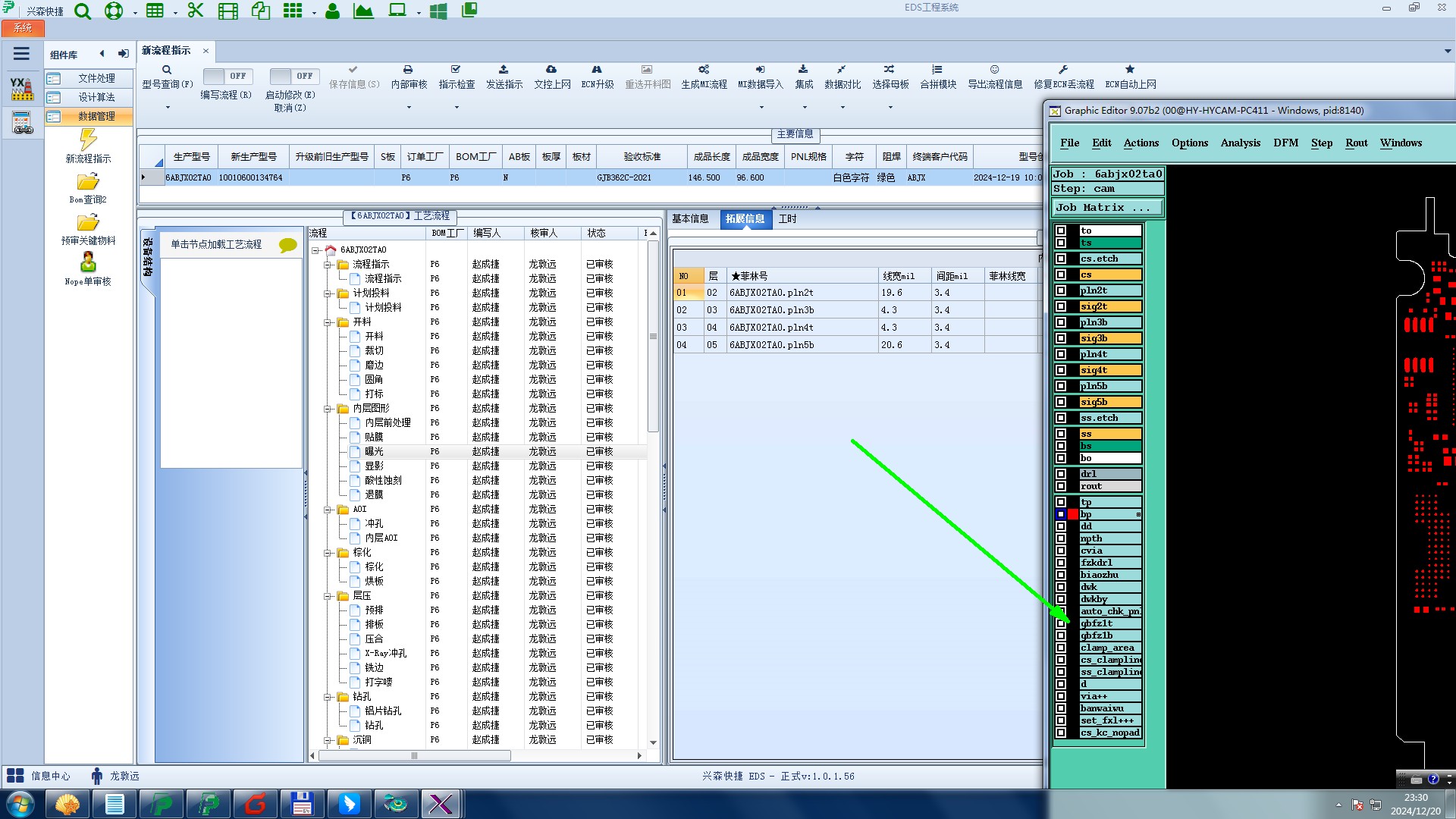The height and width of the screenshot is (819, 1456).
Task: Collapse the 开料 tree folder
Action: point(328,322)
